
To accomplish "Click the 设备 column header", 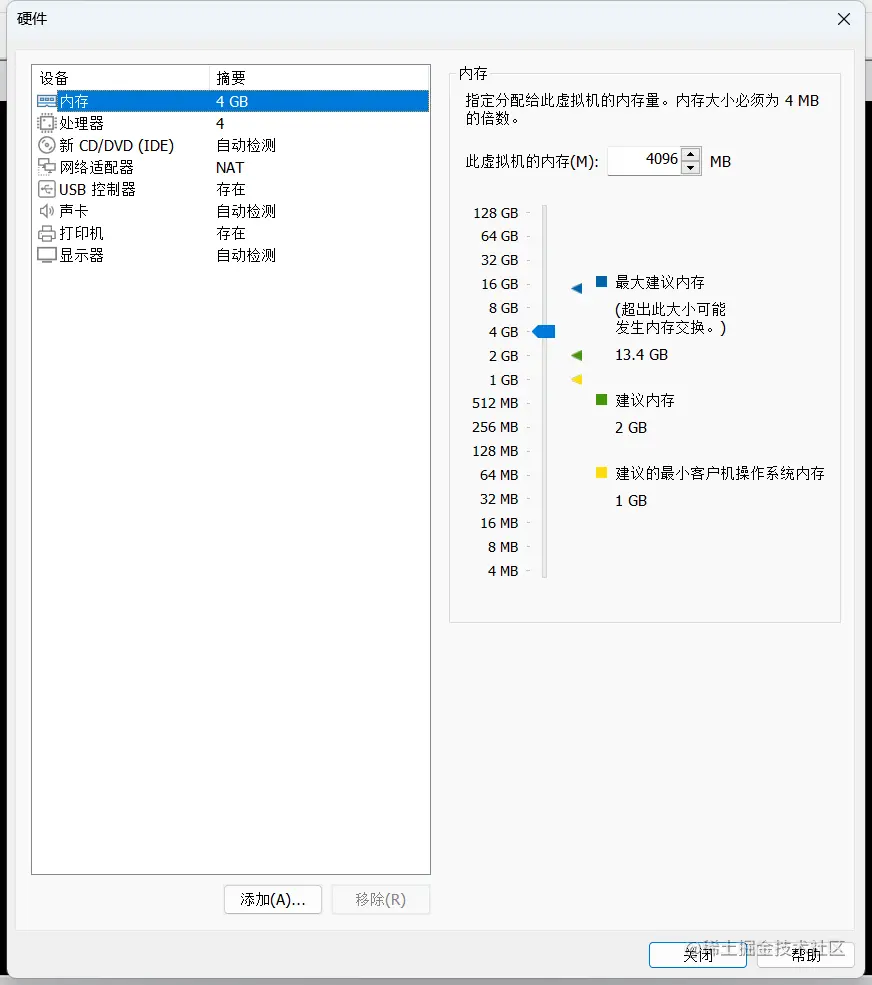I will 121,78.
